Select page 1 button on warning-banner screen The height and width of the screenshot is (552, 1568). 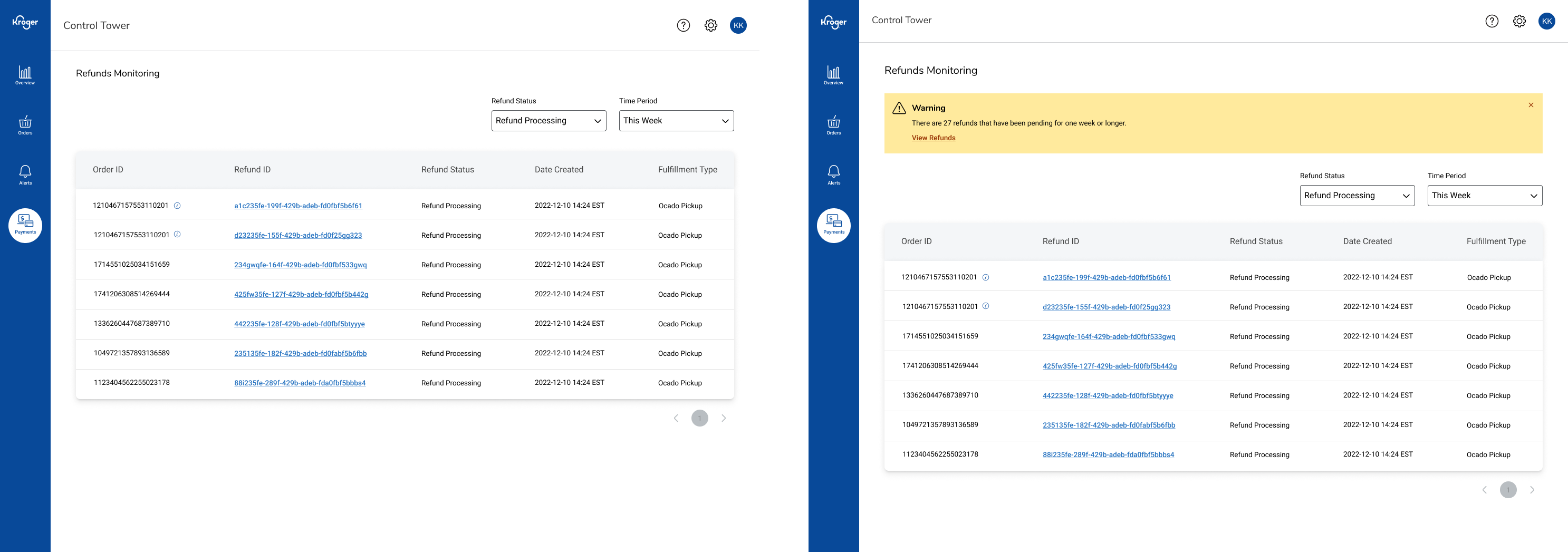1508,490
